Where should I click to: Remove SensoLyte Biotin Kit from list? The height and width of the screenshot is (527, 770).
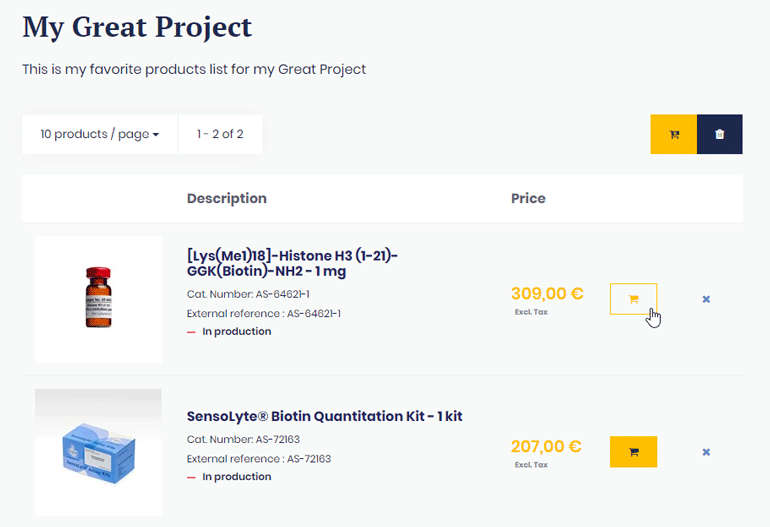pyautogui.click(x=706, y=452)
